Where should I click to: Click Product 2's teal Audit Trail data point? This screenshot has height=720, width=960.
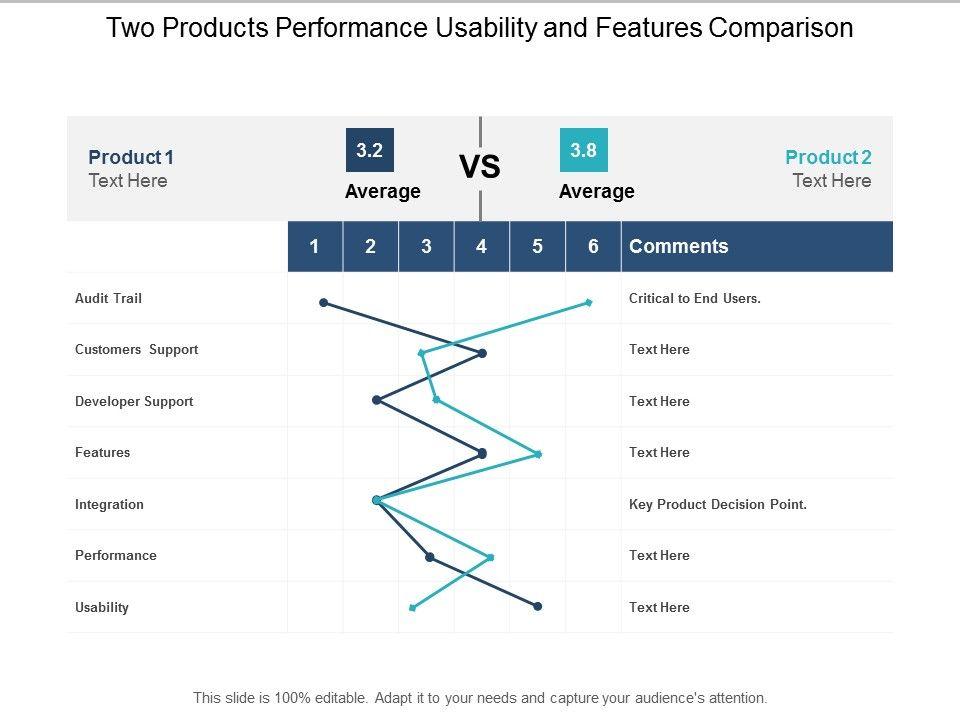point(589,301)
